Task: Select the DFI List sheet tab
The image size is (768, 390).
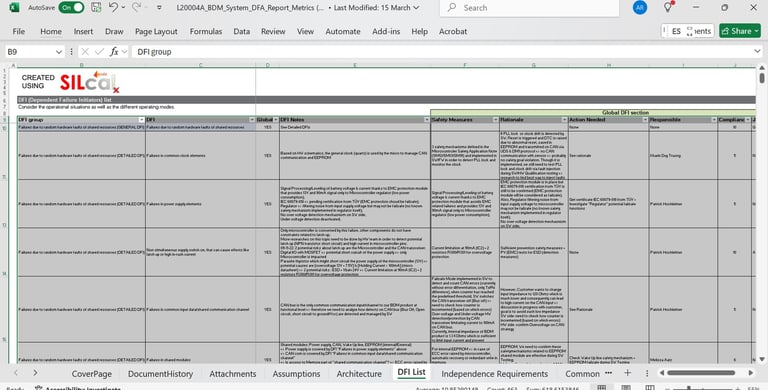Action: pos(411,372)
